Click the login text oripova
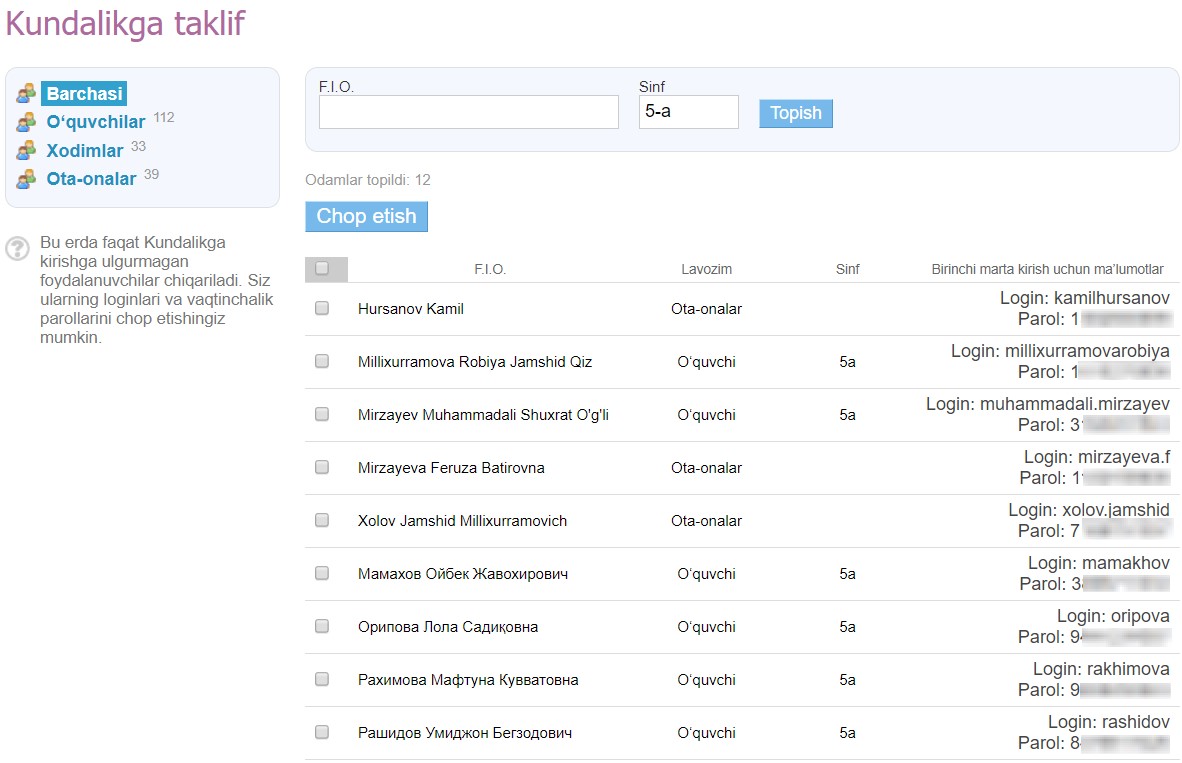Viewport: 1182px width, 763px height. pos(1141,616)
